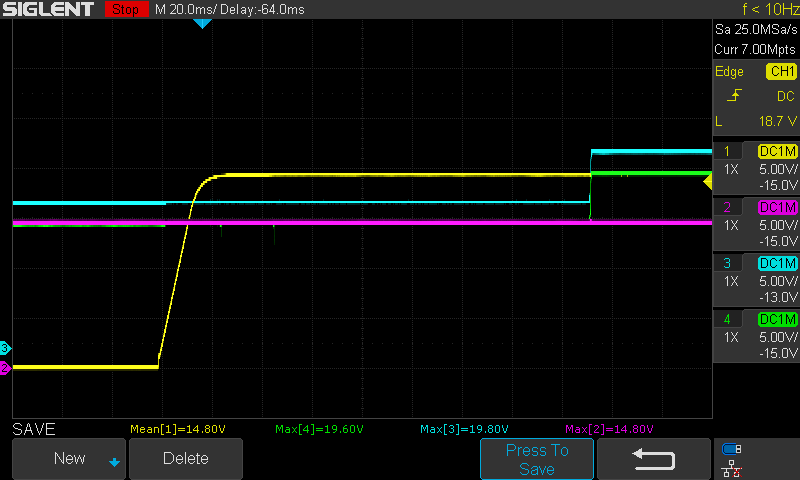Screen dimensions: 800x480
Task: Click channel 1 yellow DC1M badge
Action: click(778, 151)
